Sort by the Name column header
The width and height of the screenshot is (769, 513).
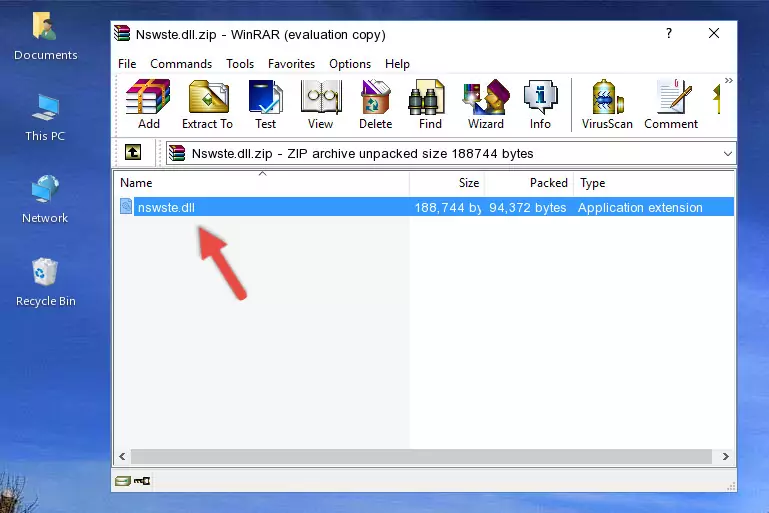point(262,182)
